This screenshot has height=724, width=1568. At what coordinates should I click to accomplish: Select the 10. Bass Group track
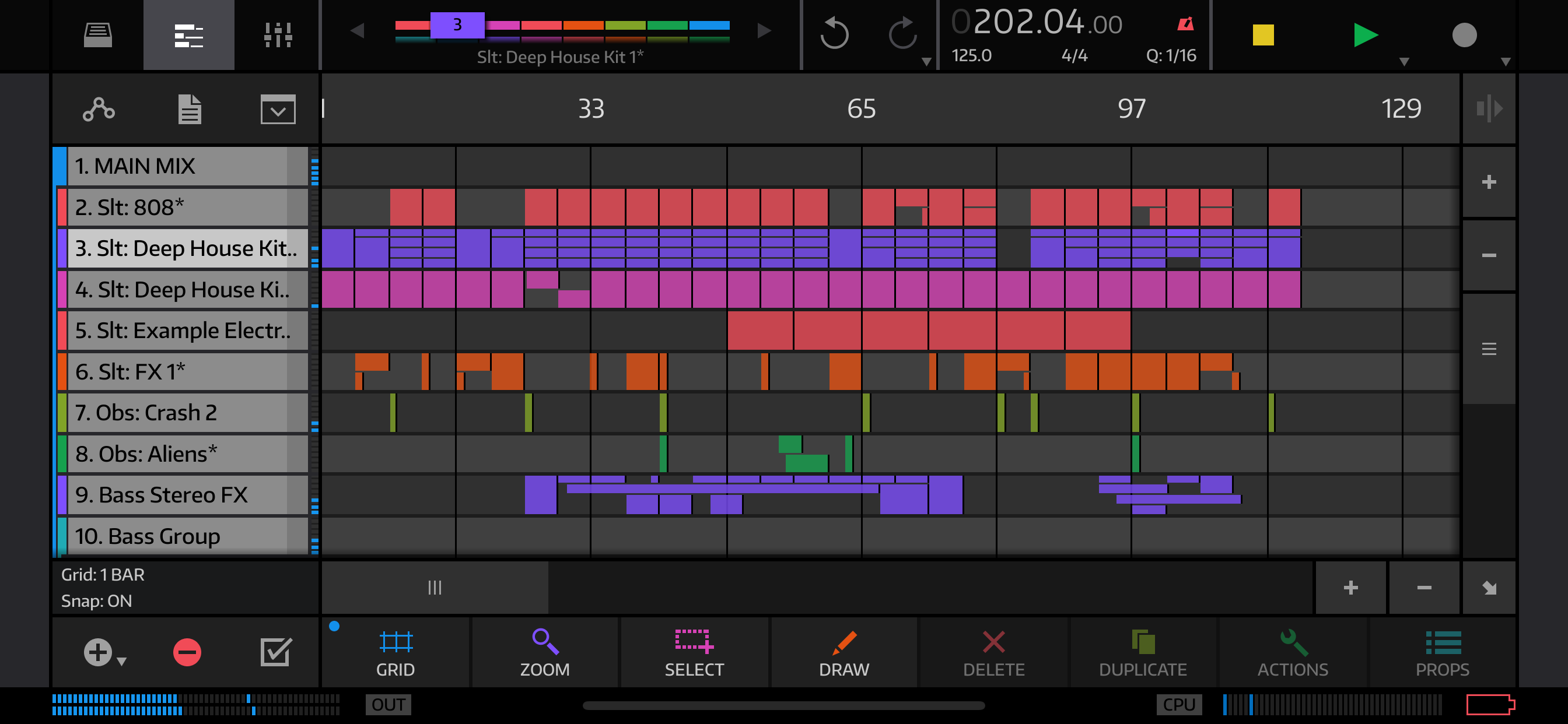(x=187, y=536)
